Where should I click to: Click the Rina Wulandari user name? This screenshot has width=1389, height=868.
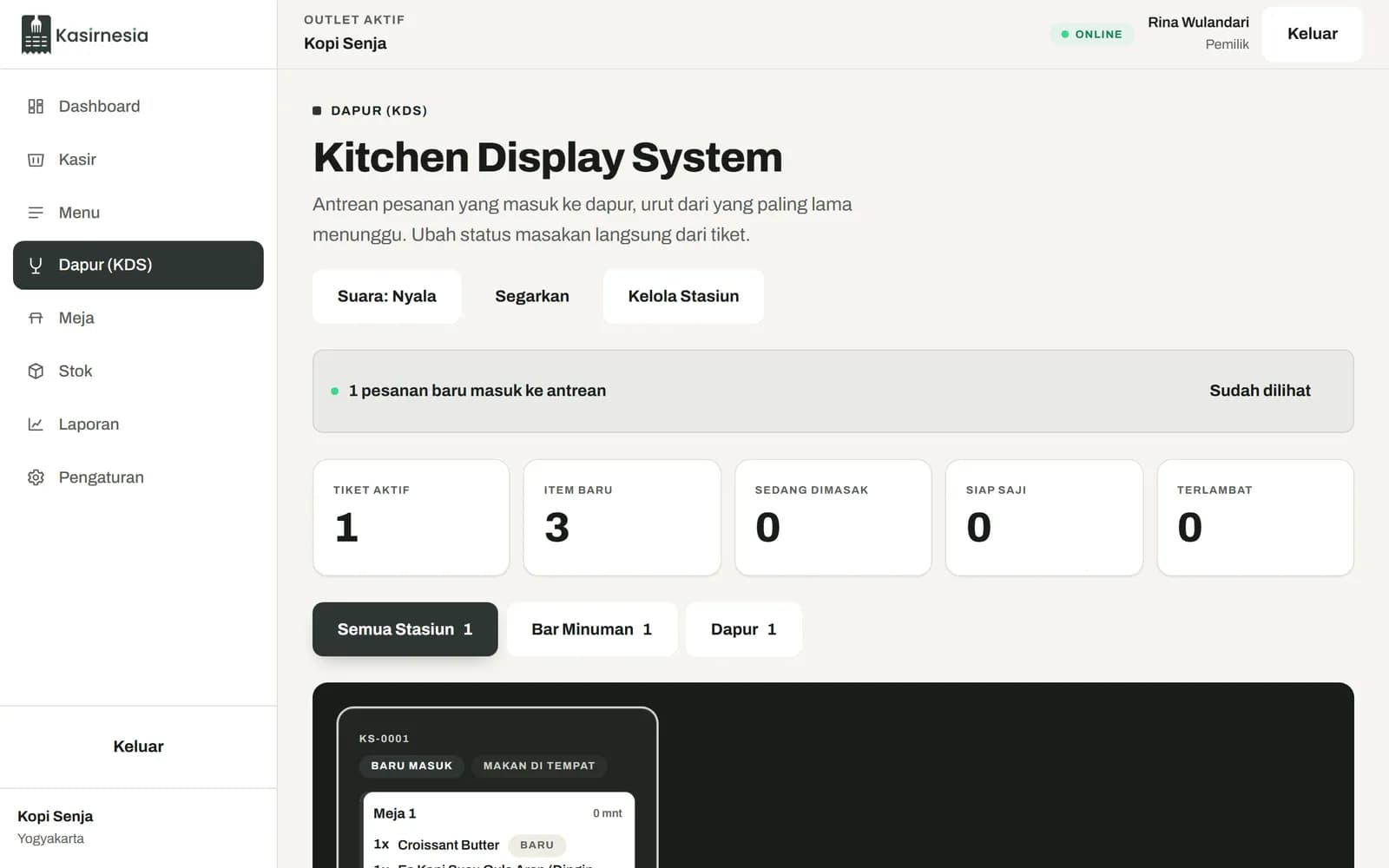(1198, 23)
